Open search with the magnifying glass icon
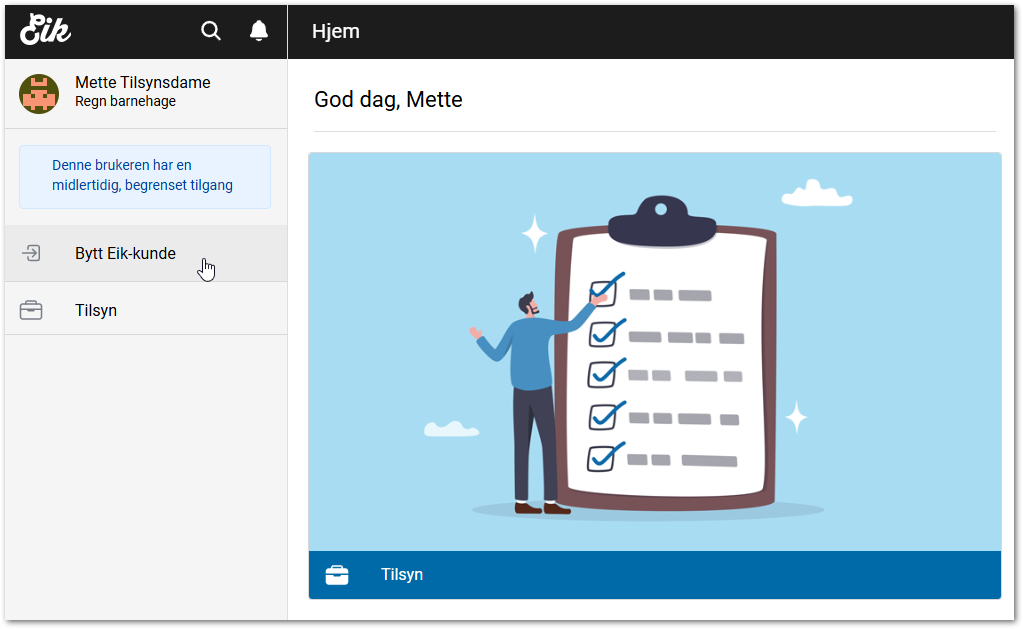 211,31
